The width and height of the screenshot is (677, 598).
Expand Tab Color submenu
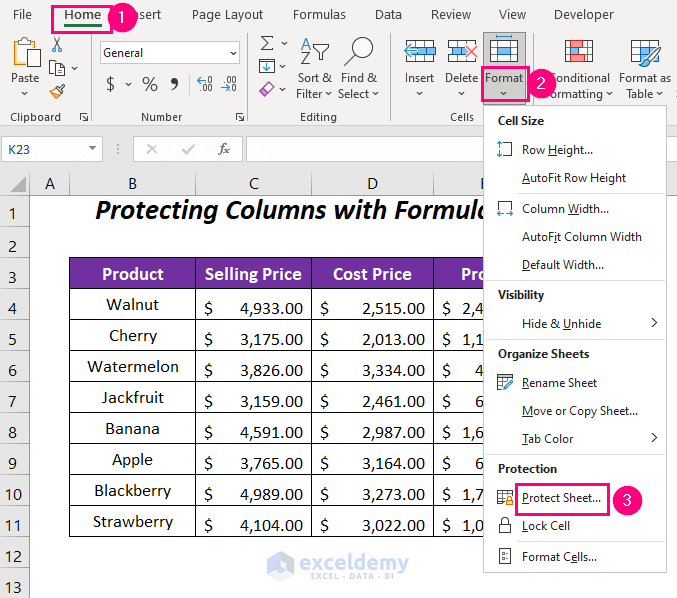click(654, 438)
